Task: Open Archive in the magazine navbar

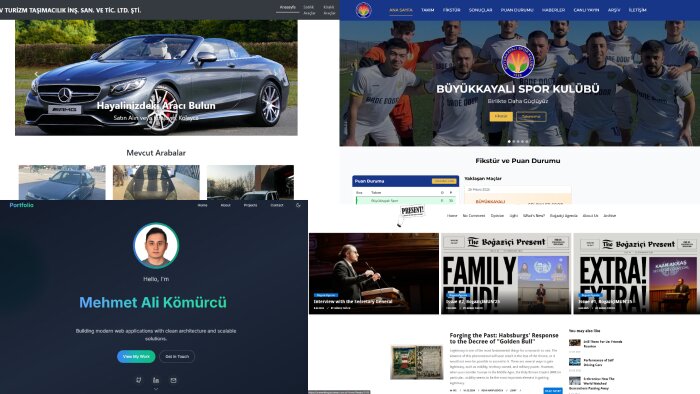Action: click(609, 216)
